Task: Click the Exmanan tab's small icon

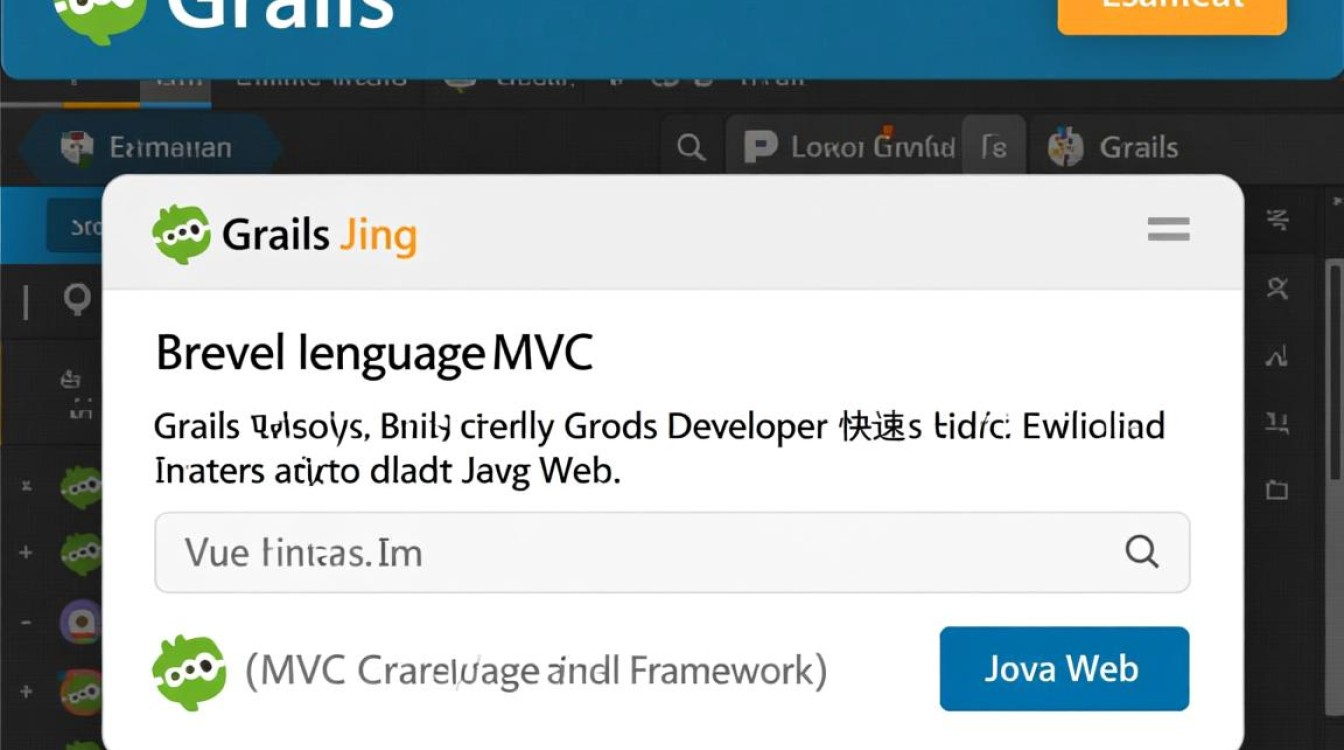Action: click(x=78, y=148)
